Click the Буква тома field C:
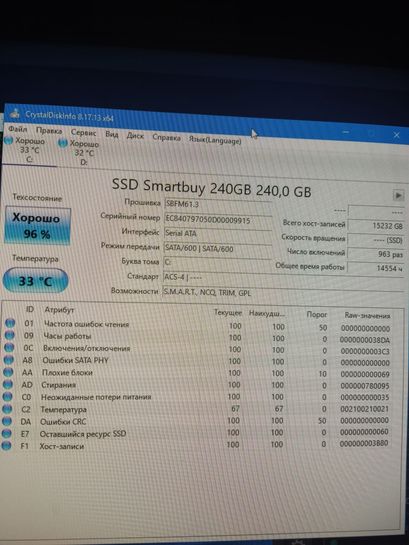Viewport: 409px width, 545px height. [x=218, y=262]
